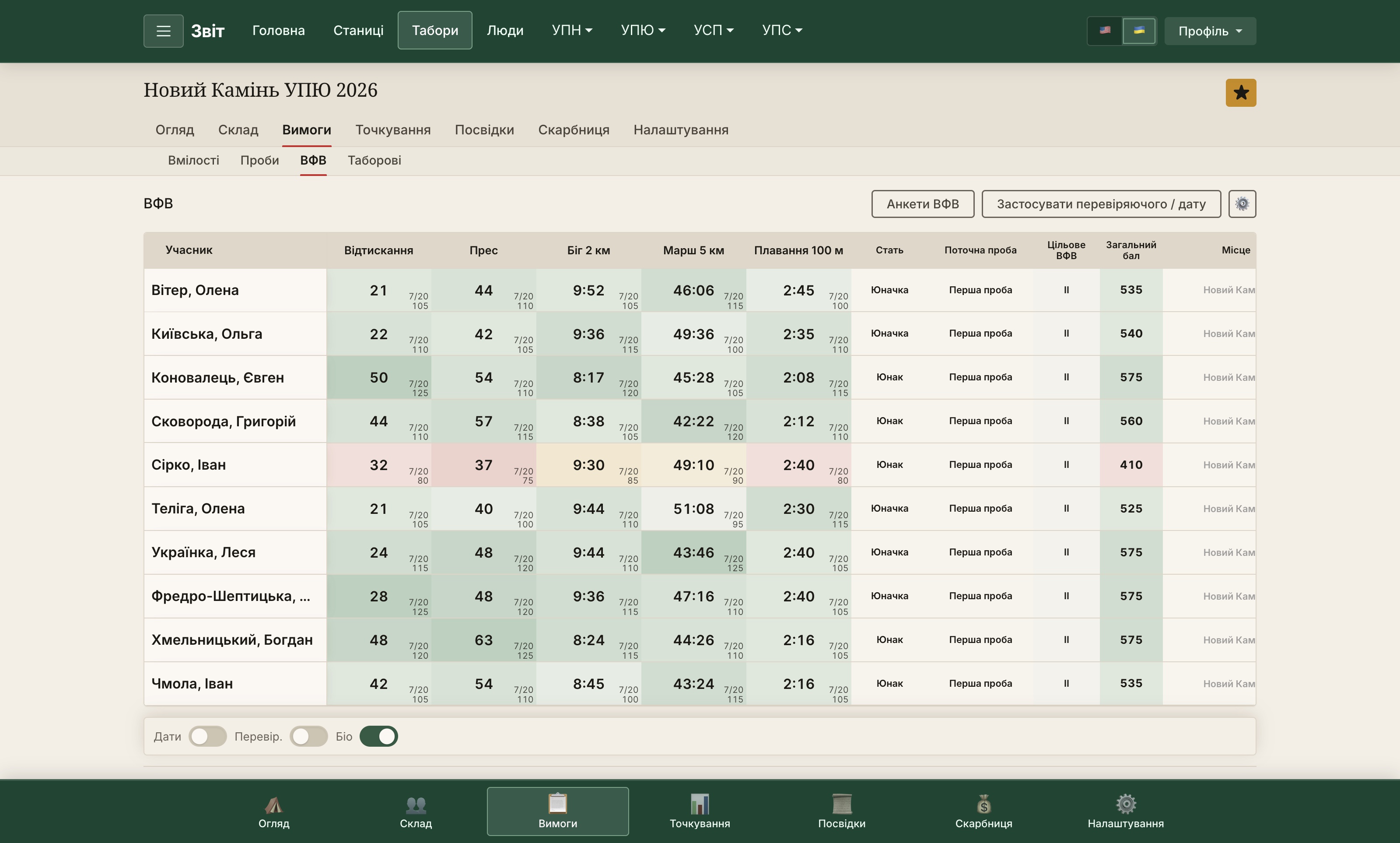Expand the УПС dropdown menu

(782, 30)
